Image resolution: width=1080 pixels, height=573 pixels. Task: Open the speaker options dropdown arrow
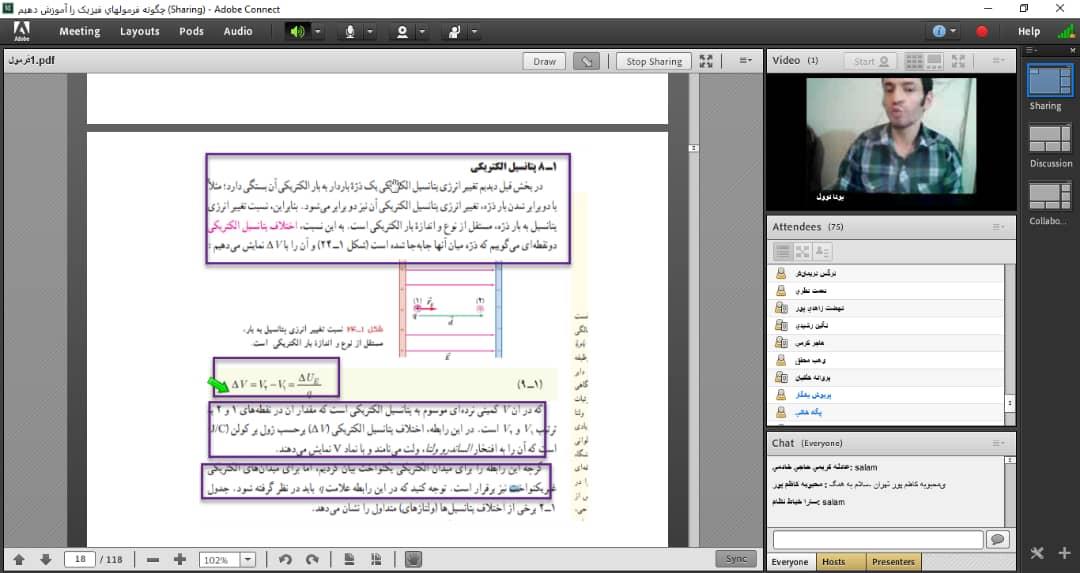pyautogui.click(x=318, y=31)
